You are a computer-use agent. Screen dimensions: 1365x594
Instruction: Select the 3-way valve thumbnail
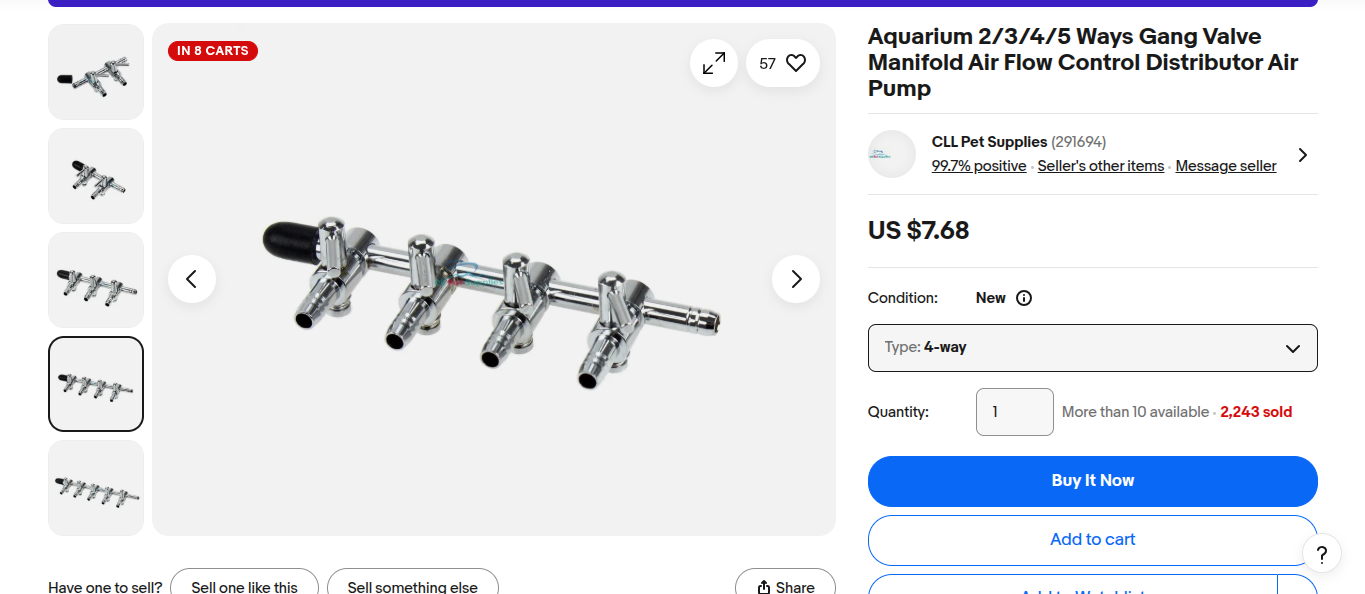96,280
